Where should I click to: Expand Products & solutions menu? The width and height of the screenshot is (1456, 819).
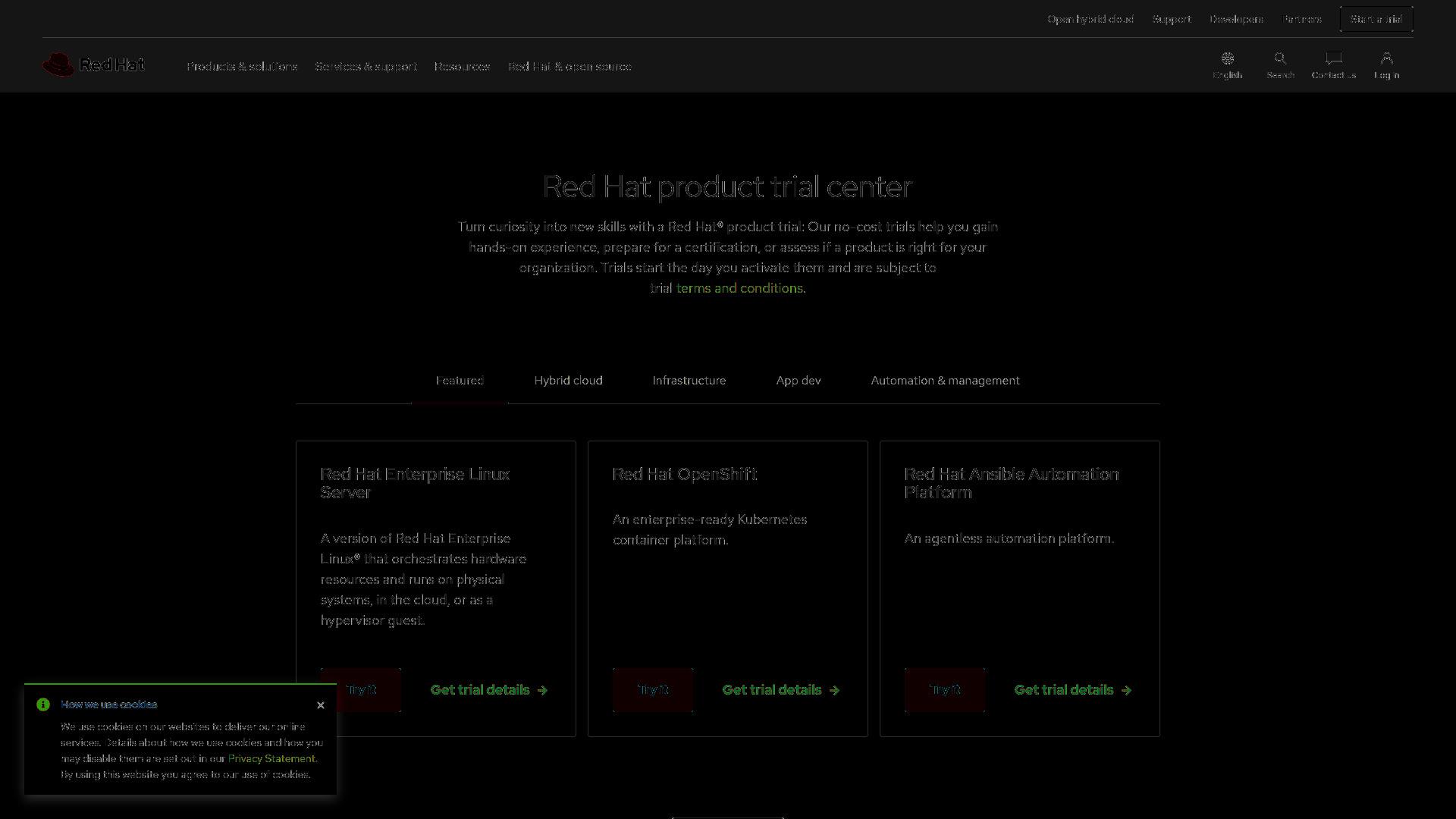pyautogui.click(x=242, y=67)
